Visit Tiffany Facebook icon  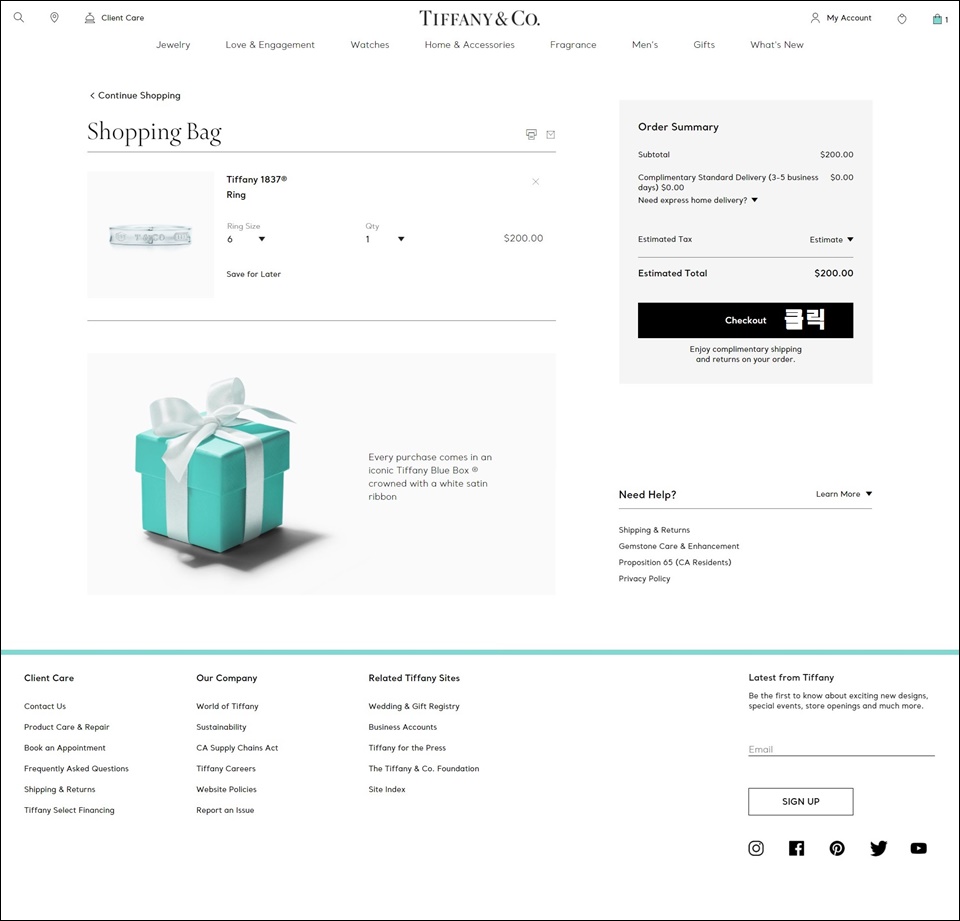(x=797, y=848)
